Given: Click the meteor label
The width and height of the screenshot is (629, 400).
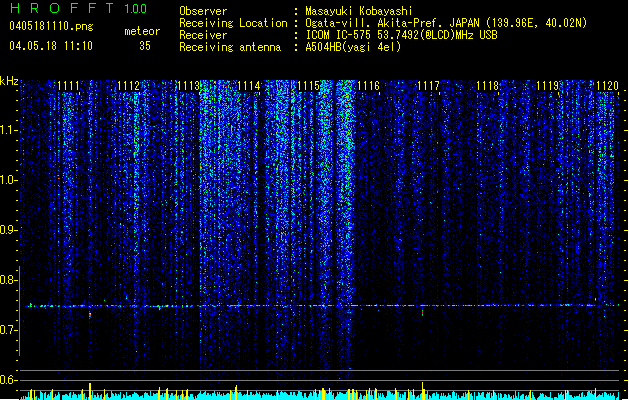Looking at the screenshot, I should 142,31.
